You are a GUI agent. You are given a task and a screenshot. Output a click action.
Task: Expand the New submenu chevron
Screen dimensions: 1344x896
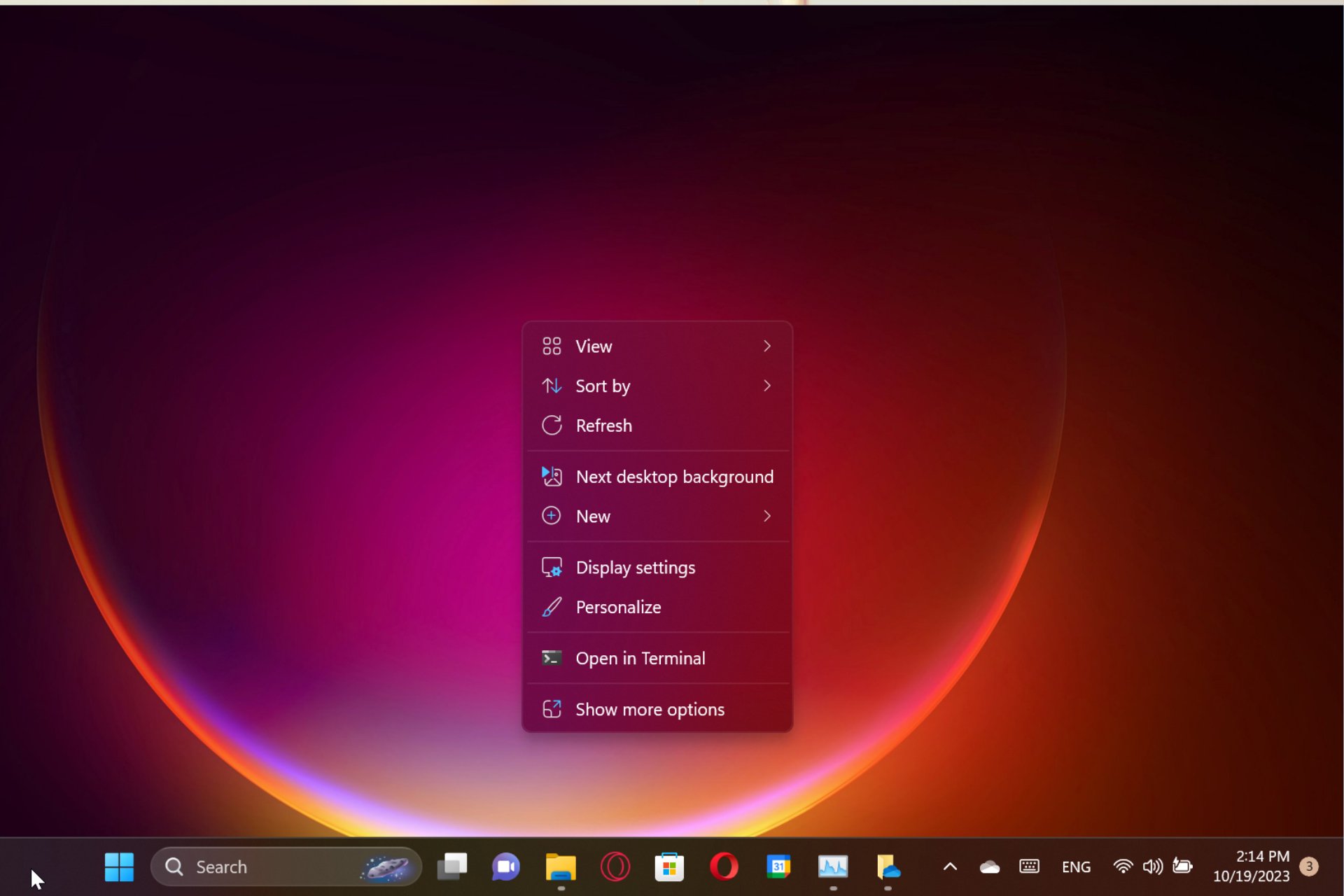click(767, 517)
